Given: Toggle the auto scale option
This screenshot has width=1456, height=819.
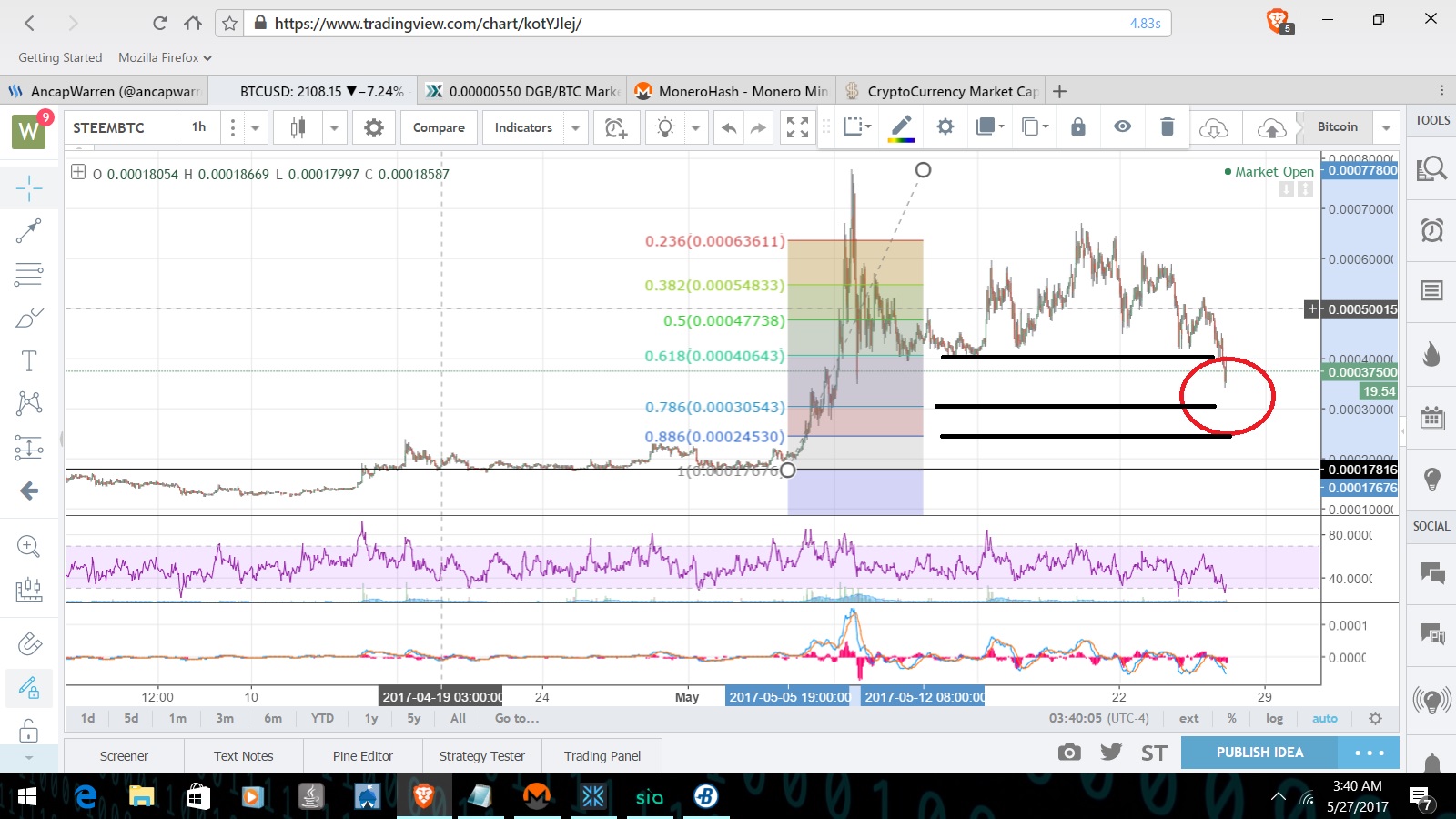Looking at the screenshot, I should 1325,718.
